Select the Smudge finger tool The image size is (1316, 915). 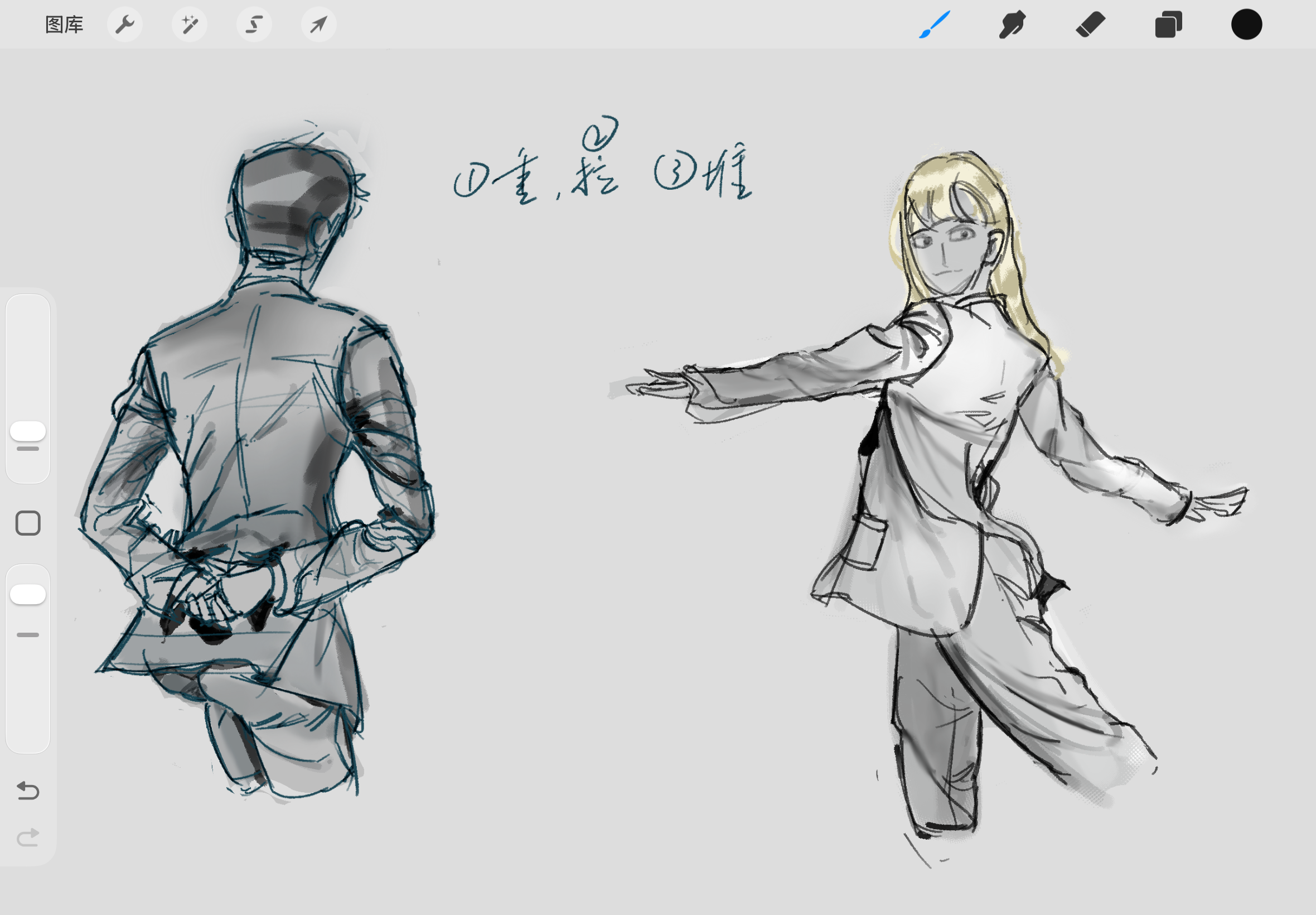[x=1012, y=25]
